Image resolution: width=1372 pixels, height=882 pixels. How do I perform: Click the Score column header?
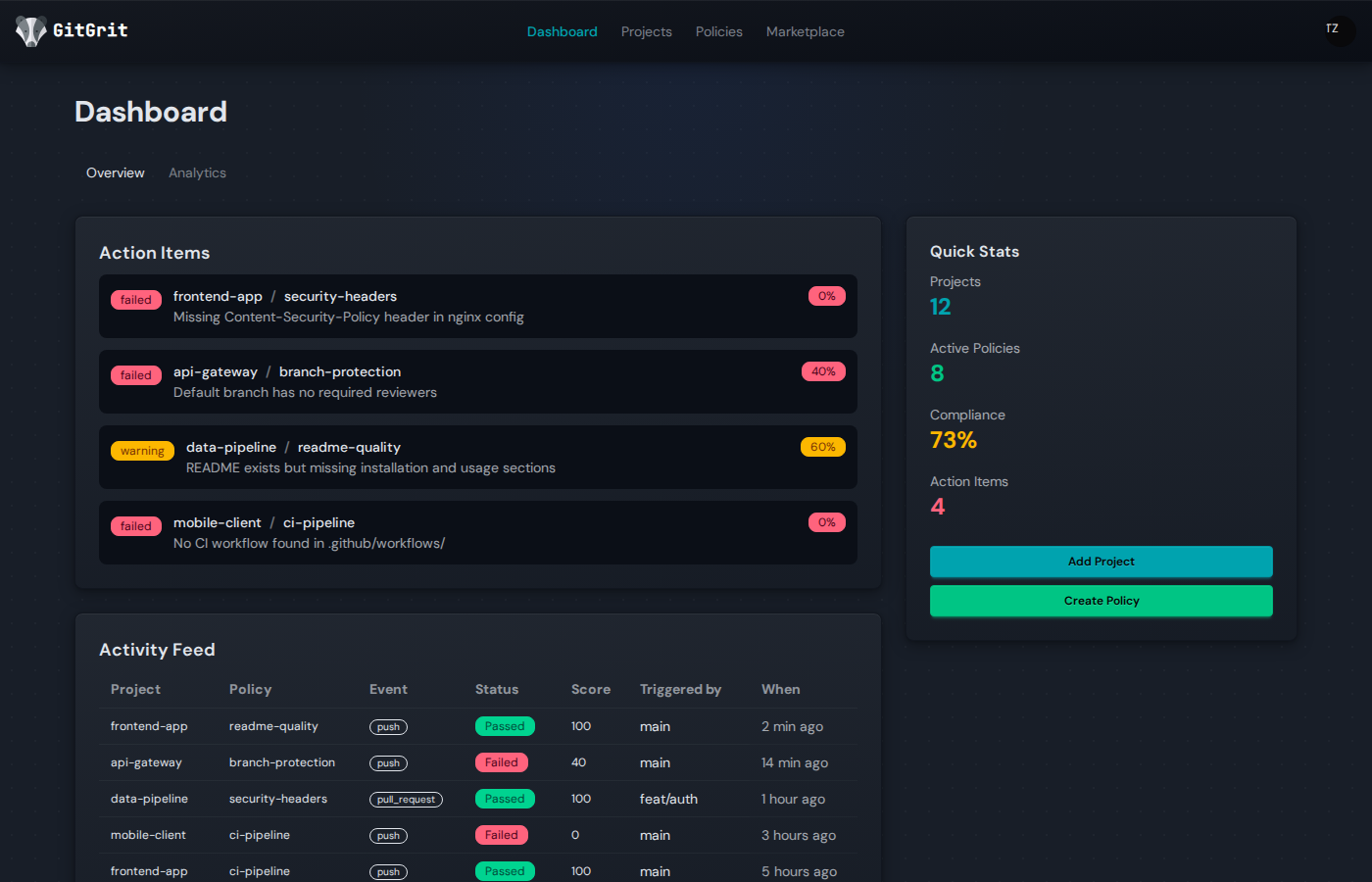pos(591,689)
